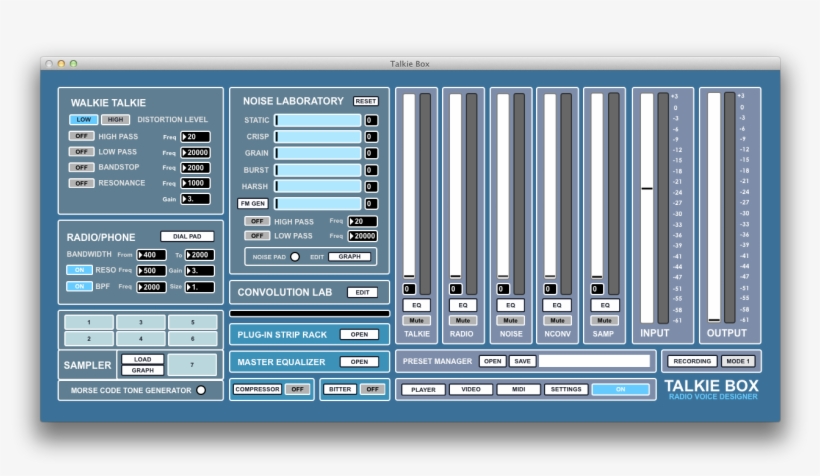Enable the Noise Pad radio button
820x476 pixels.
(x=295, y=257)
